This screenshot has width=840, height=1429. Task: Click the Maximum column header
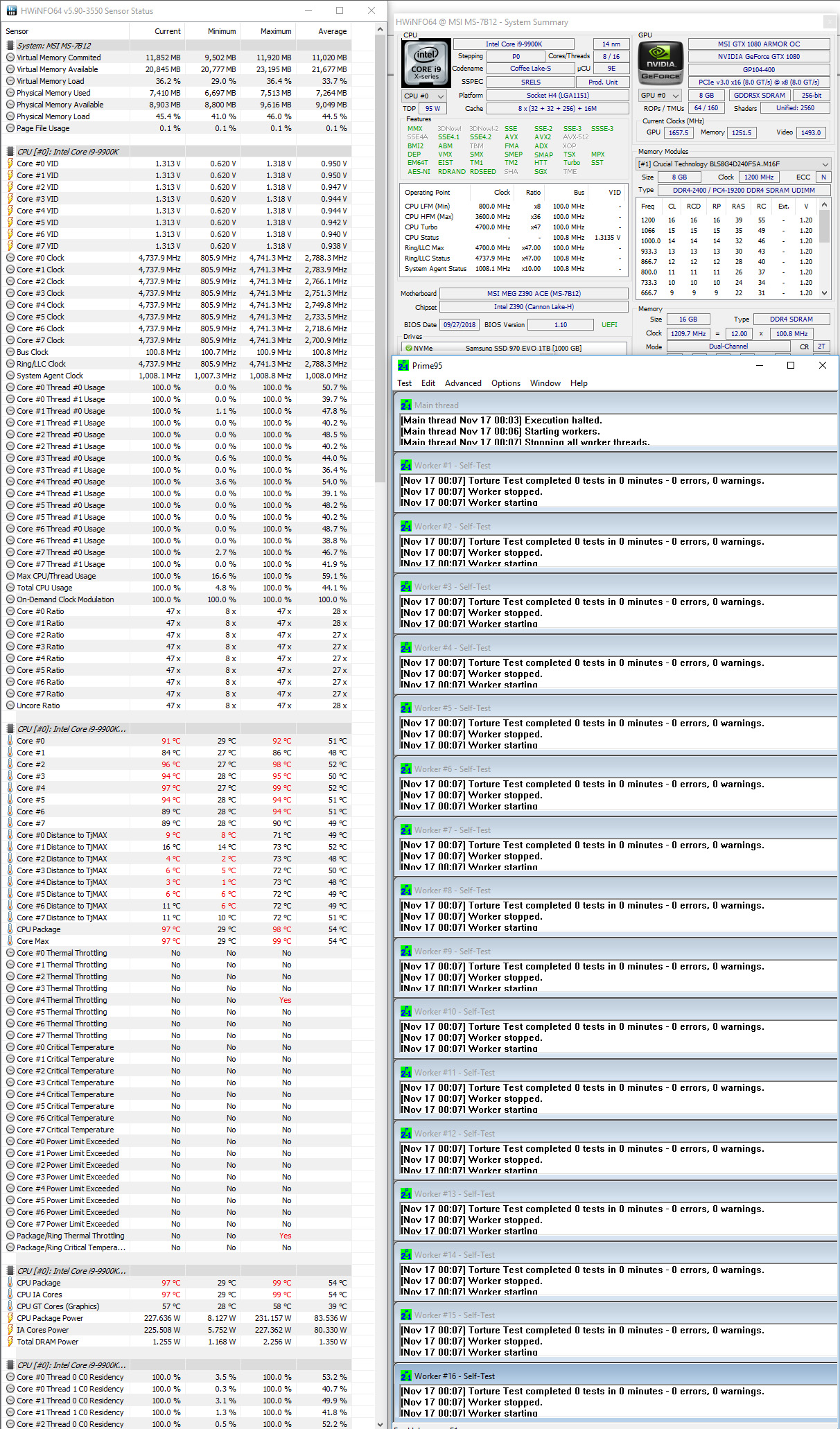click(268, 31)
